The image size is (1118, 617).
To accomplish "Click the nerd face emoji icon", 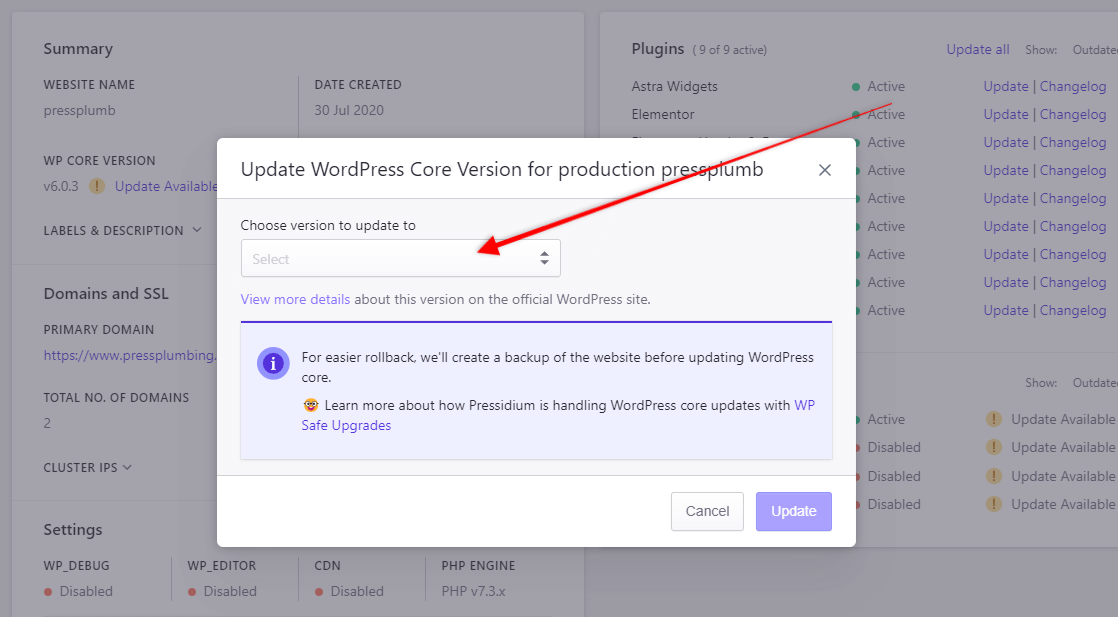I will pos(310,405).
